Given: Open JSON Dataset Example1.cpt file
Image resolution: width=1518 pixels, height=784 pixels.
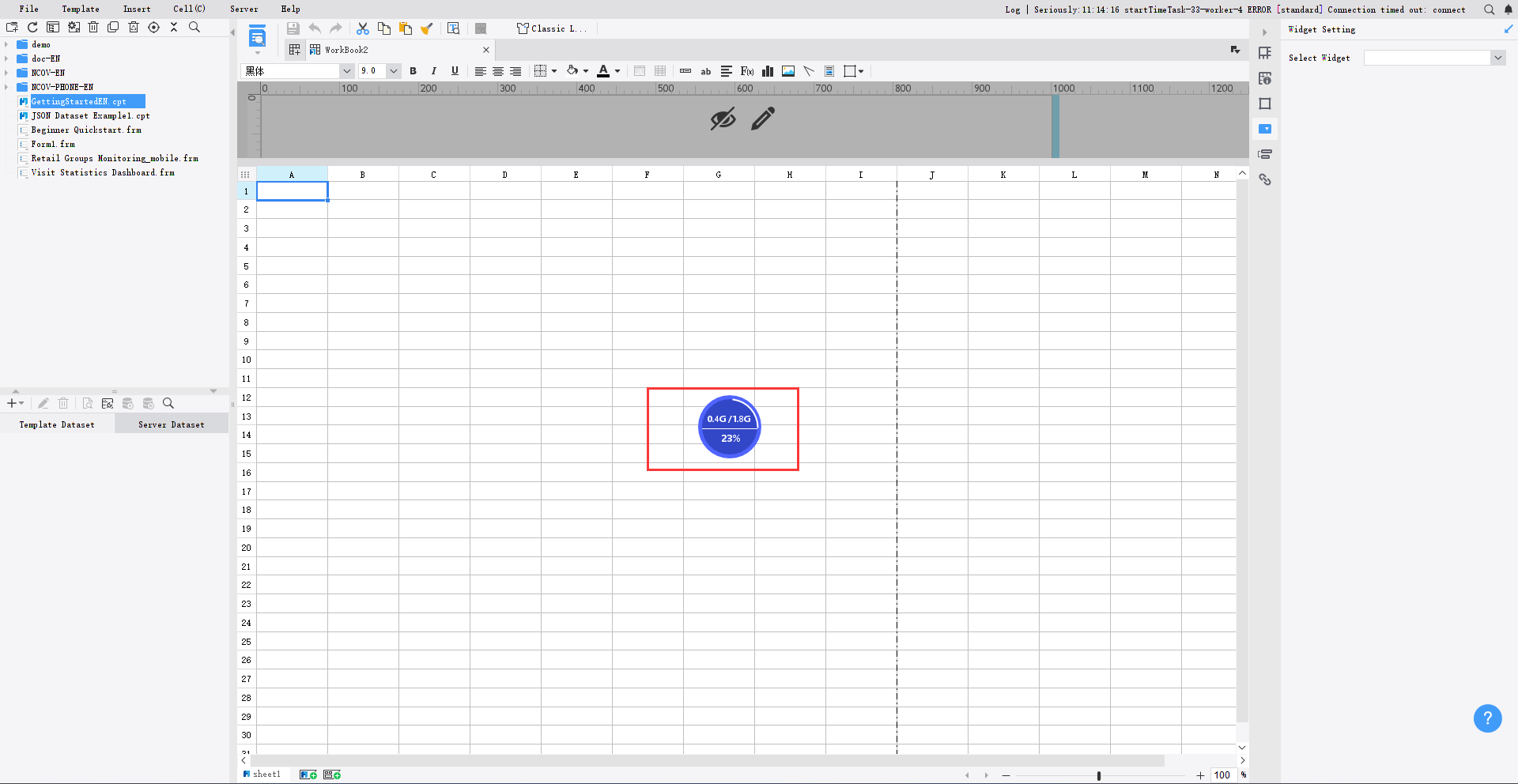Looking at the screenshot, I should pyautogui.click(x=90, y=115).
